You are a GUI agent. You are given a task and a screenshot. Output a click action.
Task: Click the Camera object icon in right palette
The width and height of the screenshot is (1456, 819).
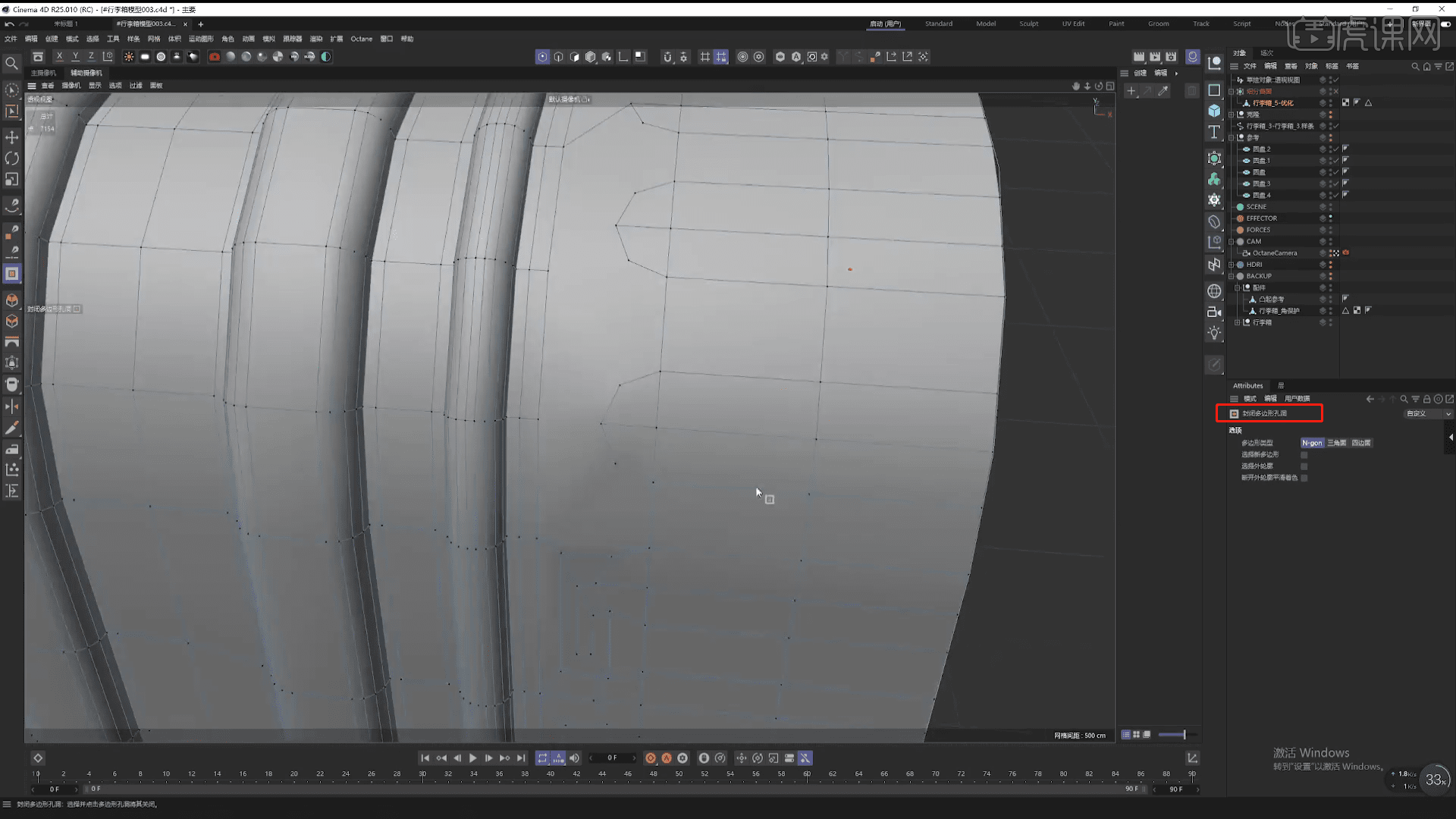tap(1214, 312)
